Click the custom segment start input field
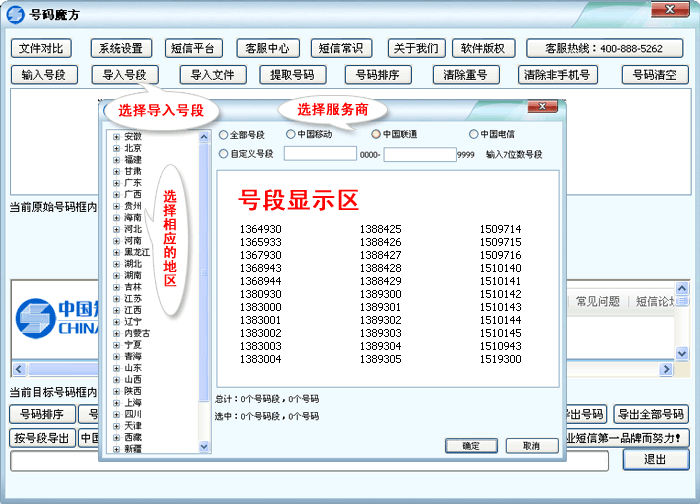700x504 pixels. (320, 154)
